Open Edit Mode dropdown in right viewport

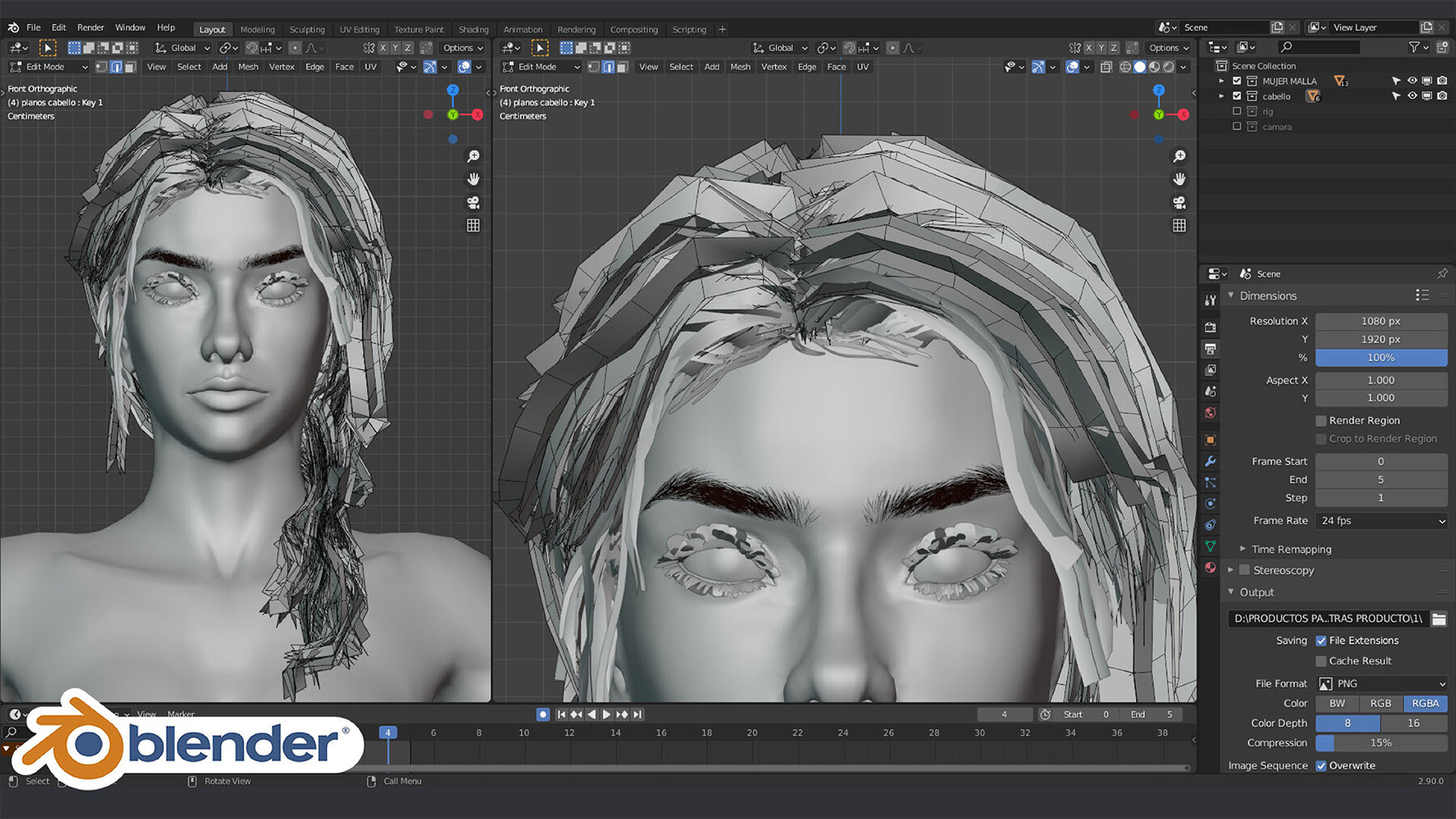click(540, 67)
